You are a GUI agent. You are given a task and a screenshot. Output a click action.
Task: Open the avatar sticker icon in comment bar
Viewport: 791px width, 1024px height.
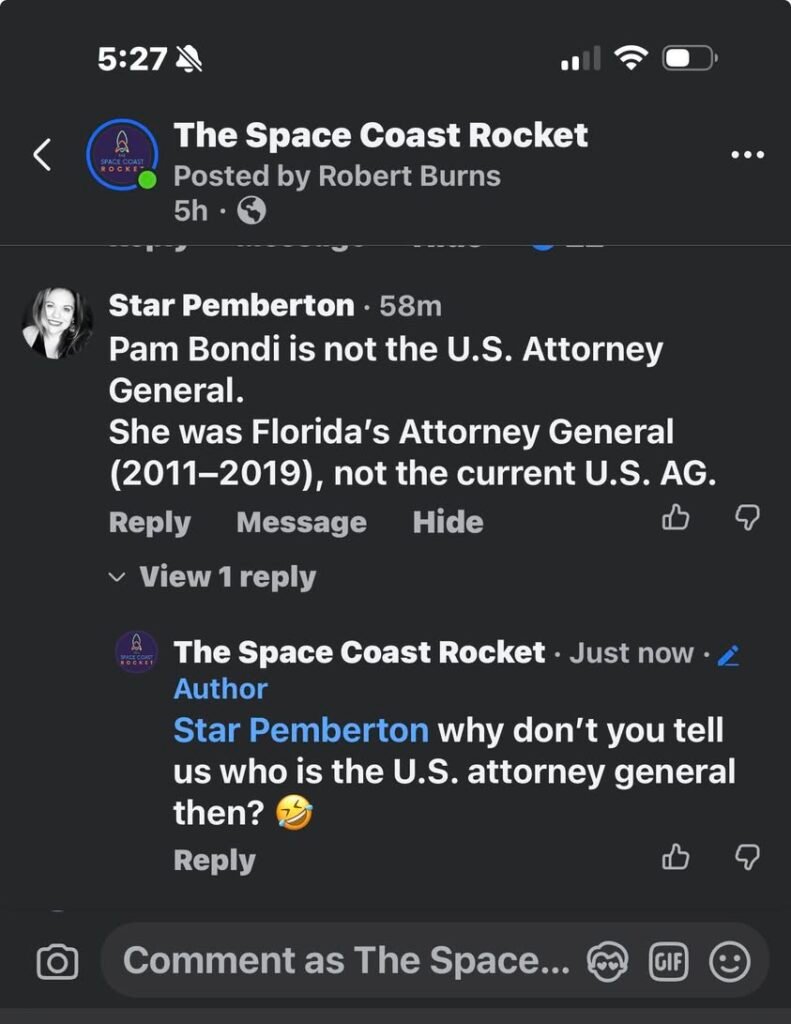coord(609,962)
